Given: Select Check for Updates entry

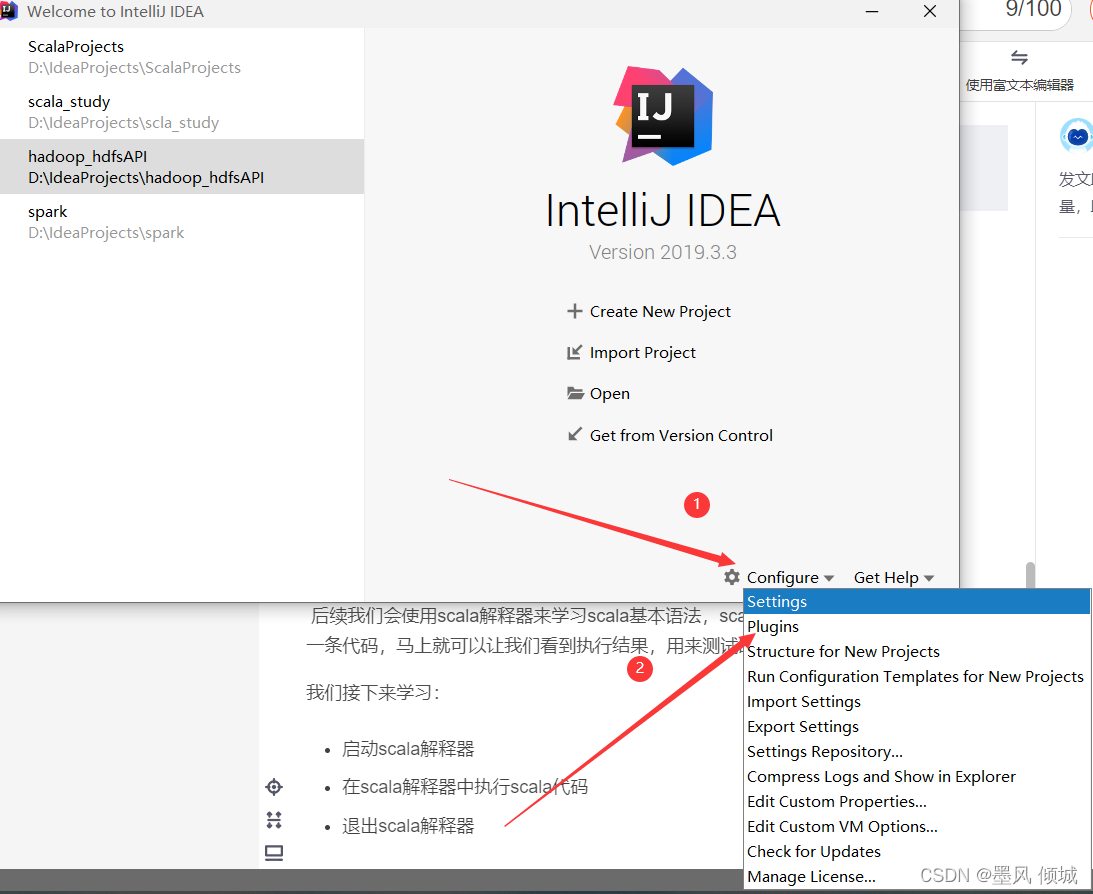Looking at the screenshot, I should tap(917, 852).
